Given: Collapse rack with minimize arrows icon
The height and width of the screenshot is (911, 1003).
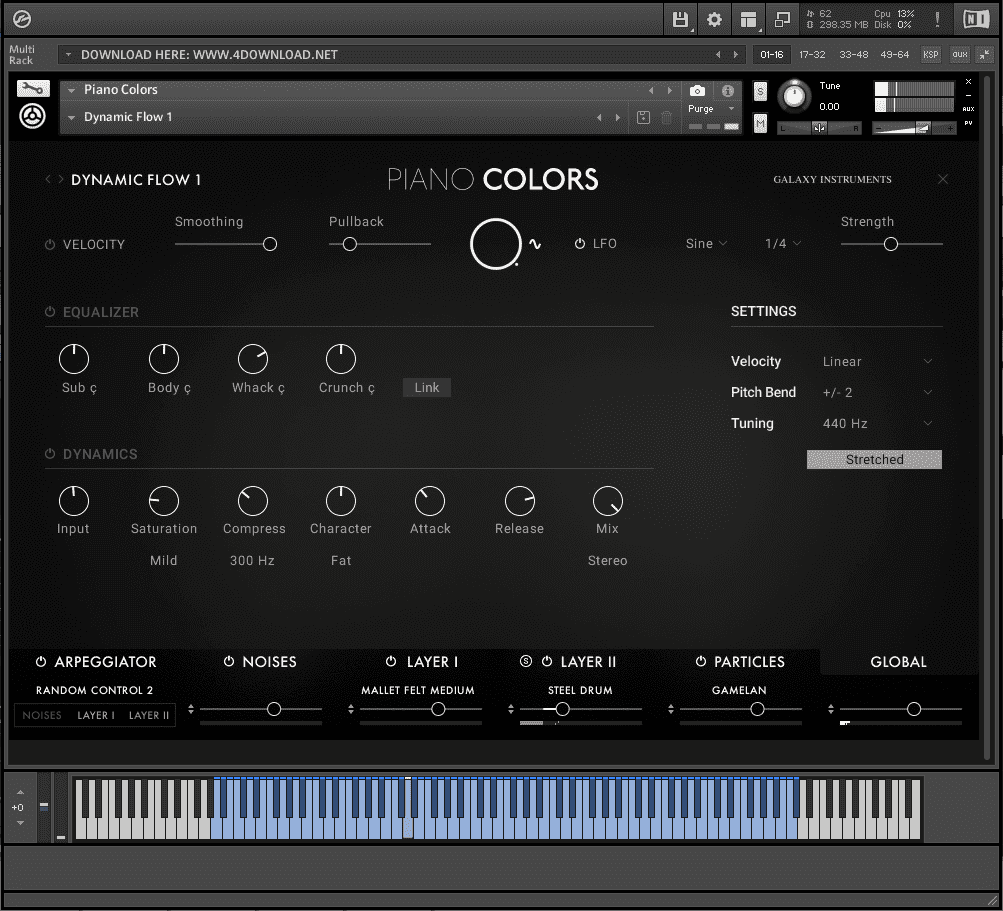Looking at the screenshot, I should [984, 54].
